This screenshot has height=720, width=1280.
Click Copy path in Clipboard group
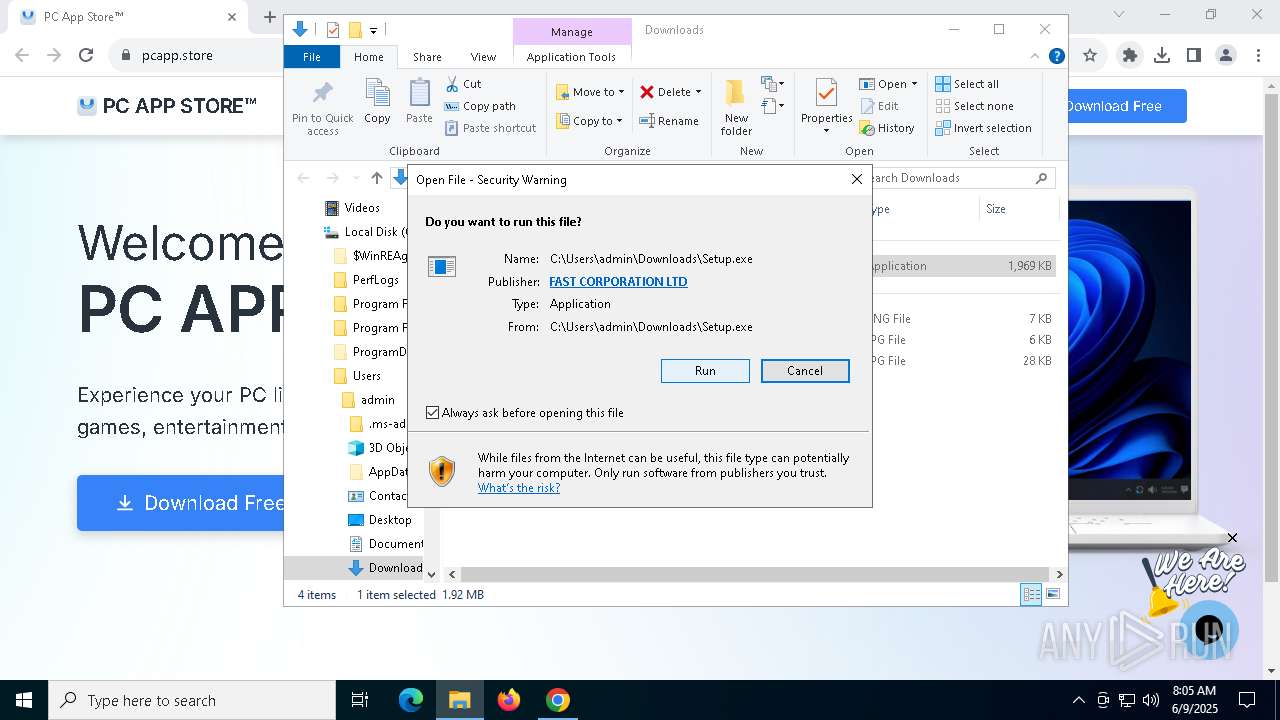pyautogui.click(x=480, y=106)
